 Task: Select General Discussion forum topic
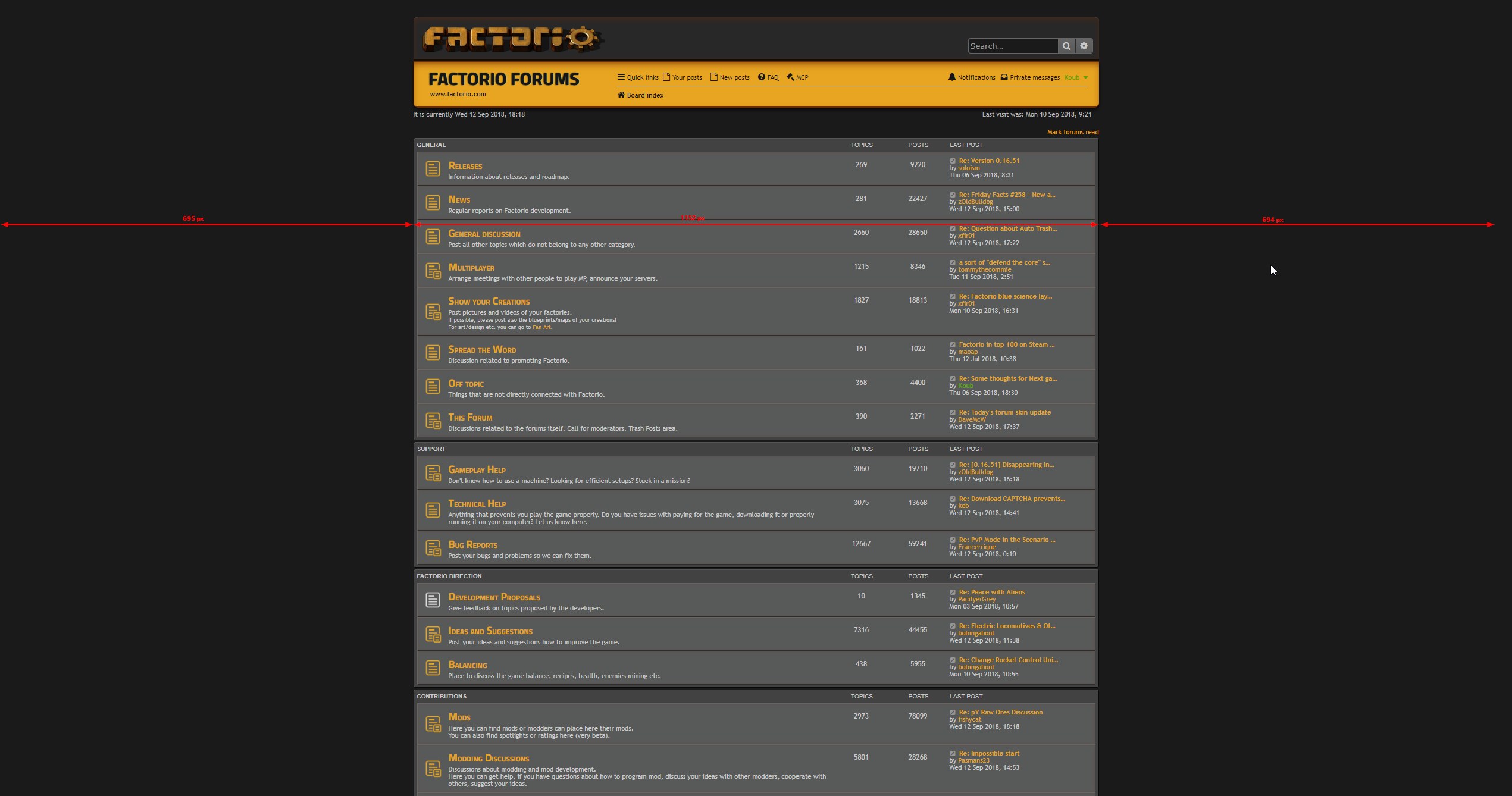[x=484, y=233]
